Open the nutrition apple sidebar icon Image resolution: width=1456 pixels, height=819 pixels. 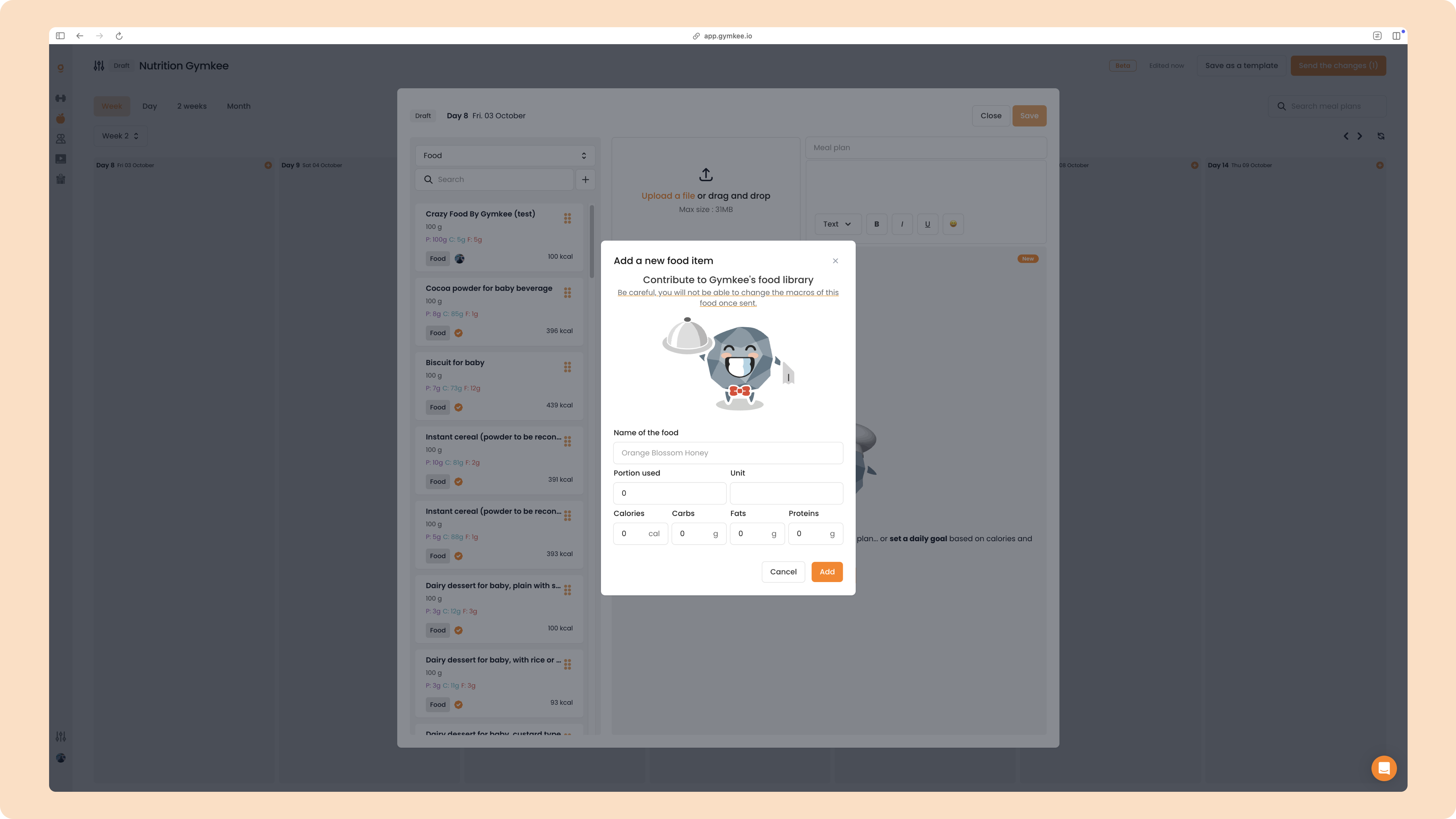pos(60,118)
